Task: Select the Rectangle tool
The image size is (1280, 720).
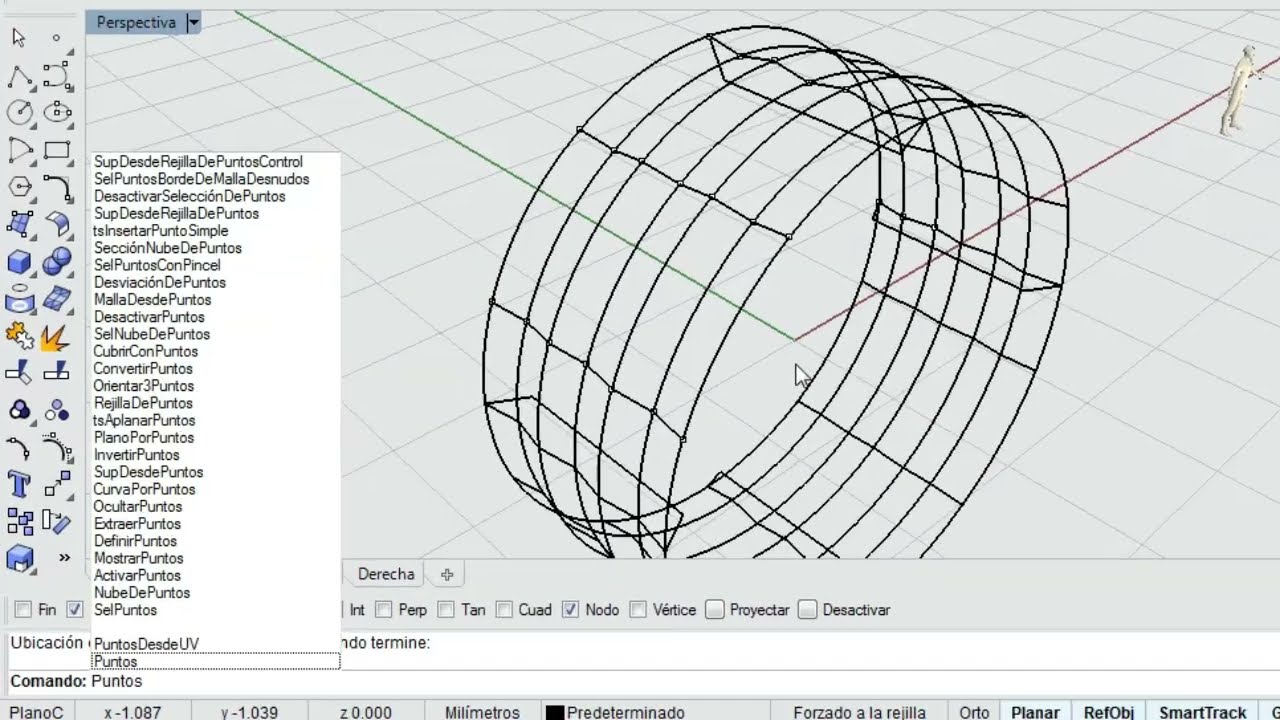Action: 57,150
